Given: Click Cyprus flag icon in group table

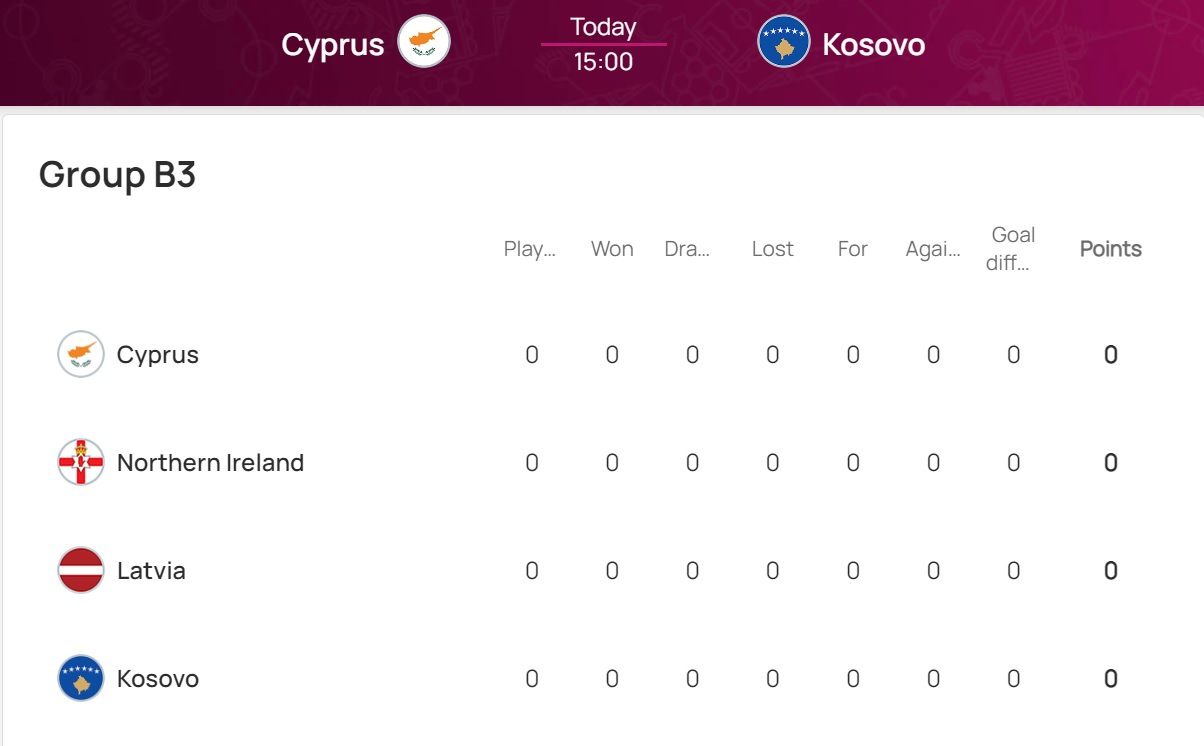Looking at the screenshot, I should coord(81,354).
